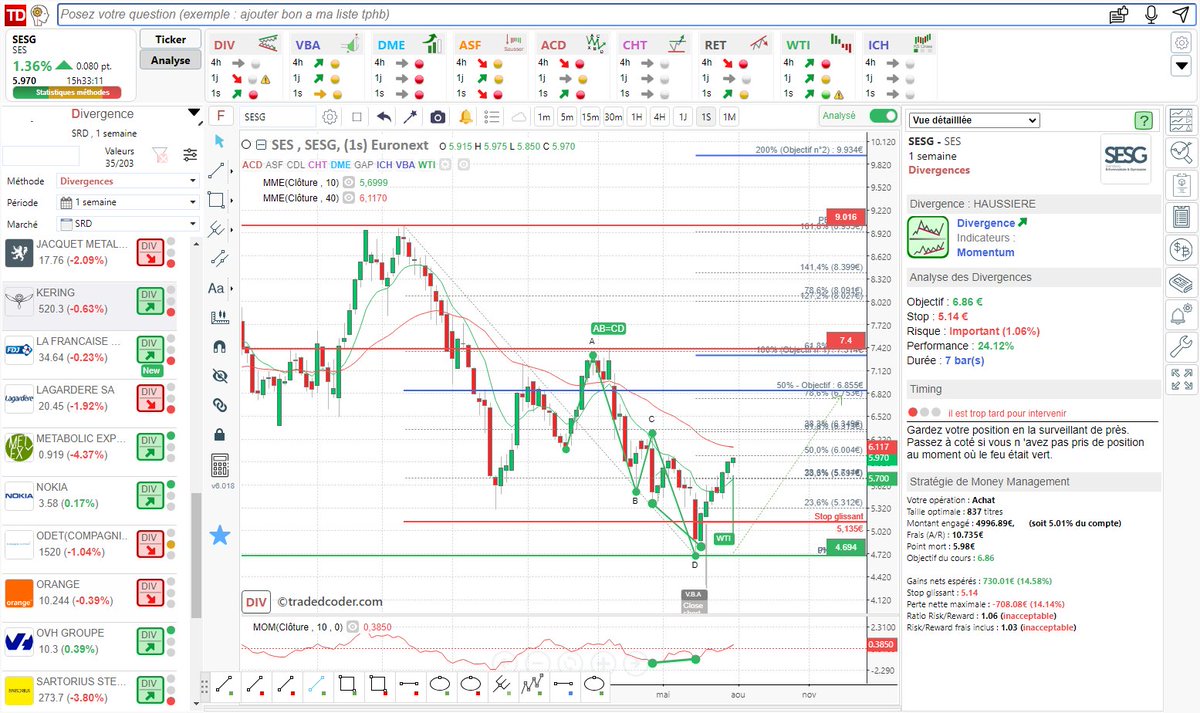This screenshot has height=713, width=1200.
Task: Click the question input field at top
Action: coord(580,14)
